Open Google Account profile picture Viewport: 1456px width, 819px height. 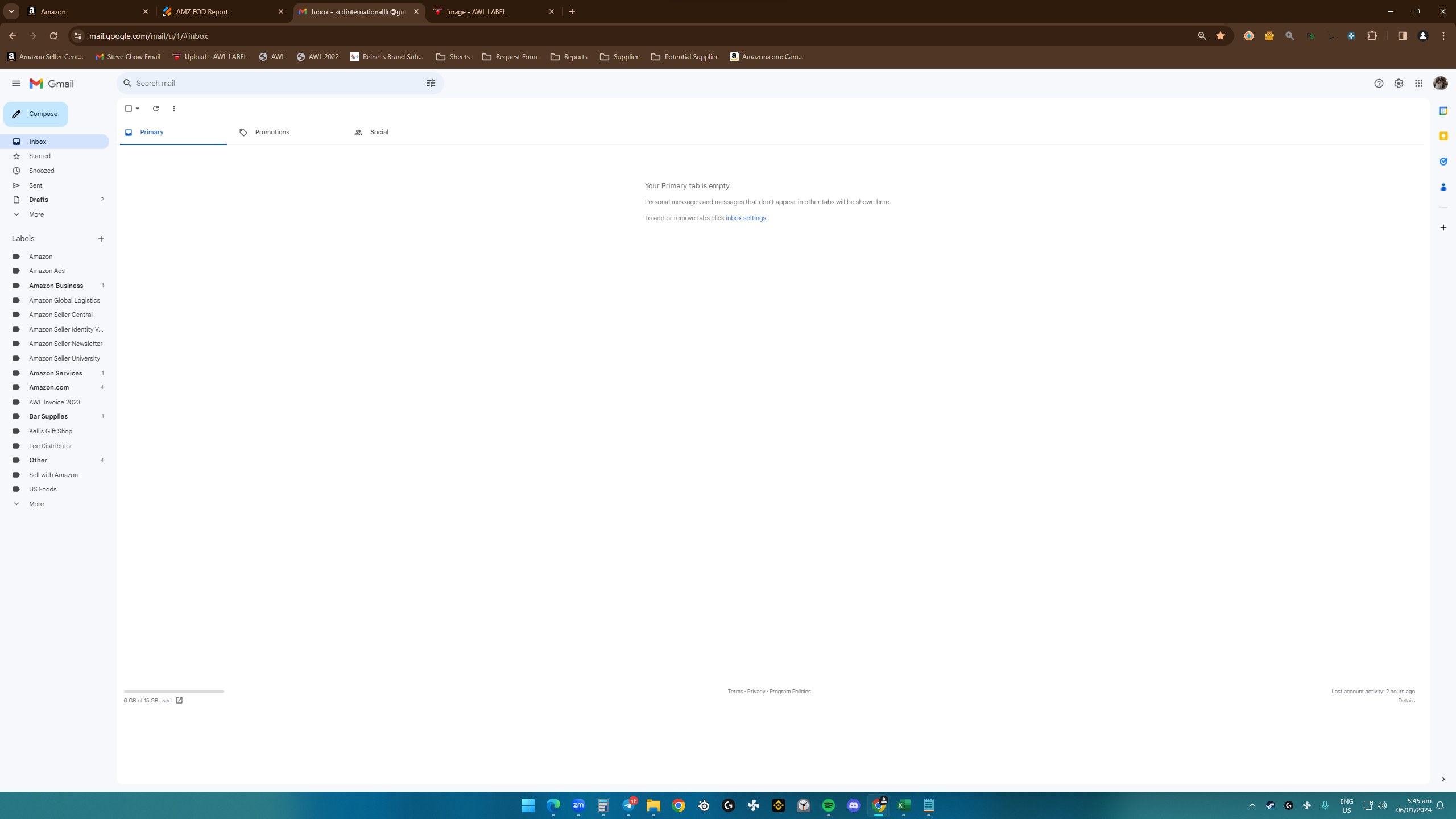pyautogui.click(x=1441, y=84)
